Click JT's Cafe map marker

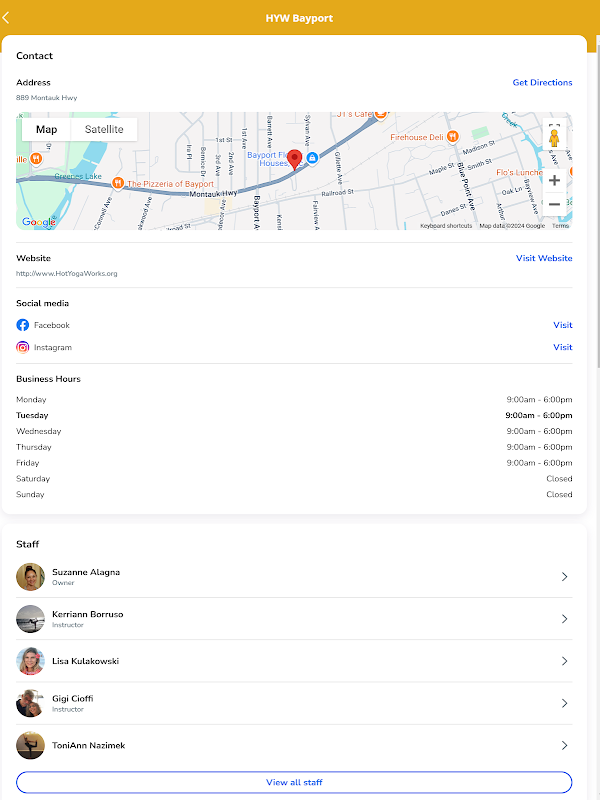point(381,115)
